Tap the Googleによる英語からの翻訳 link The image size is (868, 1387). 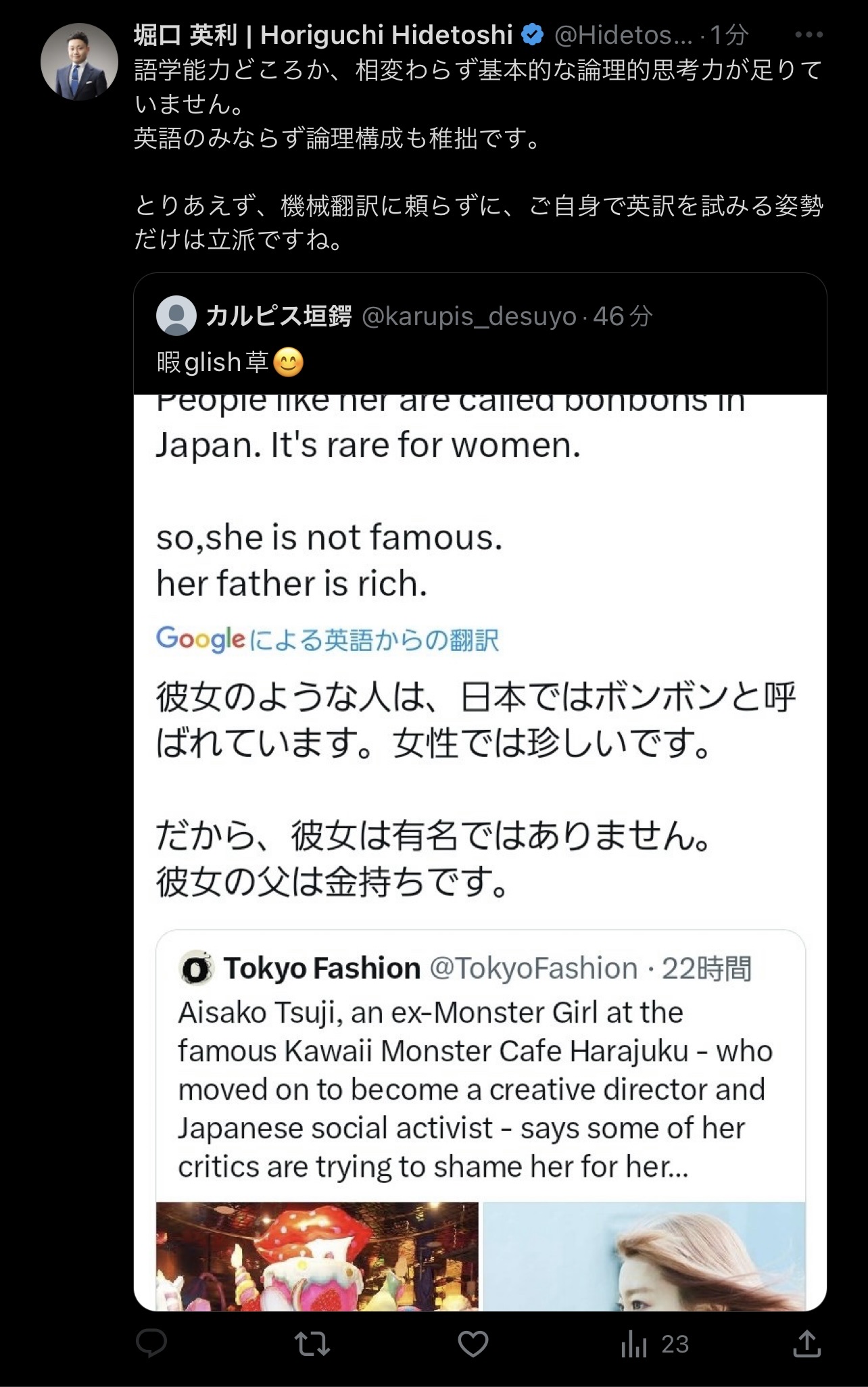(327, 639)
